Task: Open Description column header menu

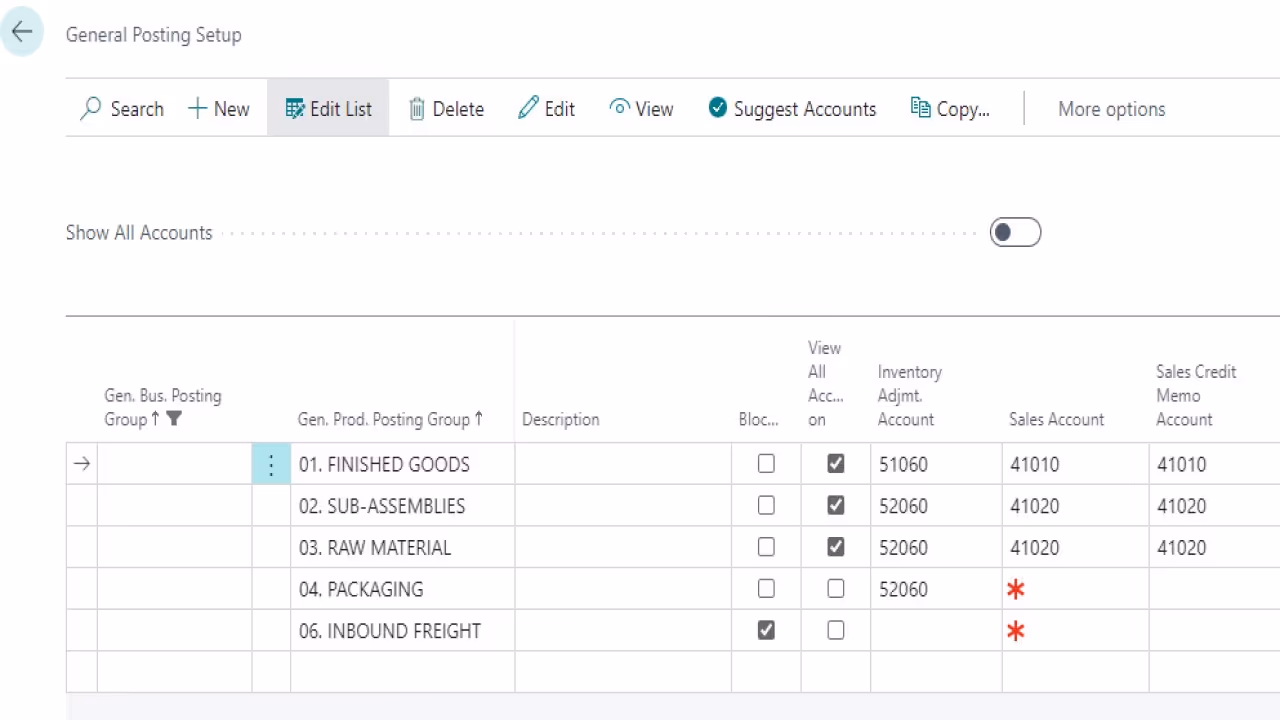Action: [561, 419]
